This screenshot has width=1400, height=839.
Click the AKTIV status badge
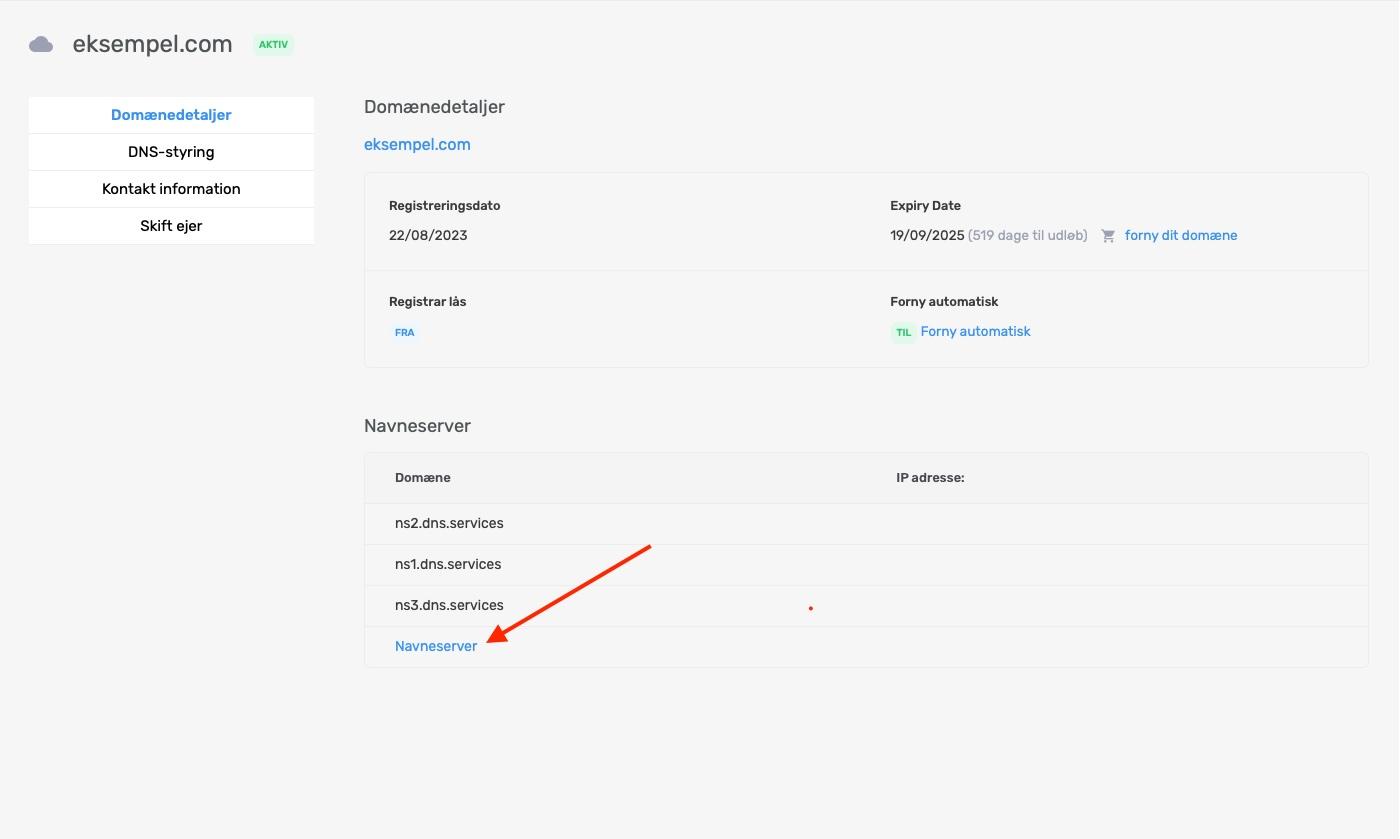click(x=273, y=44)
